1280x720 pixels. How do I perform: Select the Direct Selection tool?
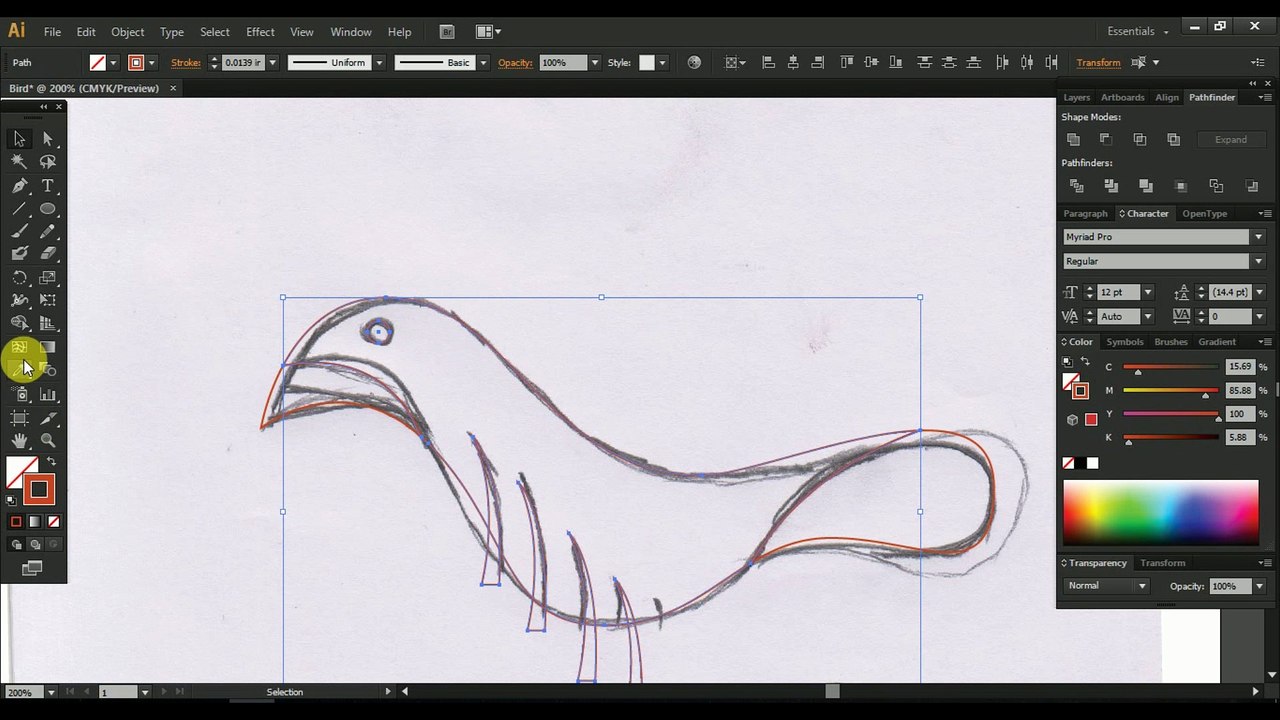[x=48, y=139]
